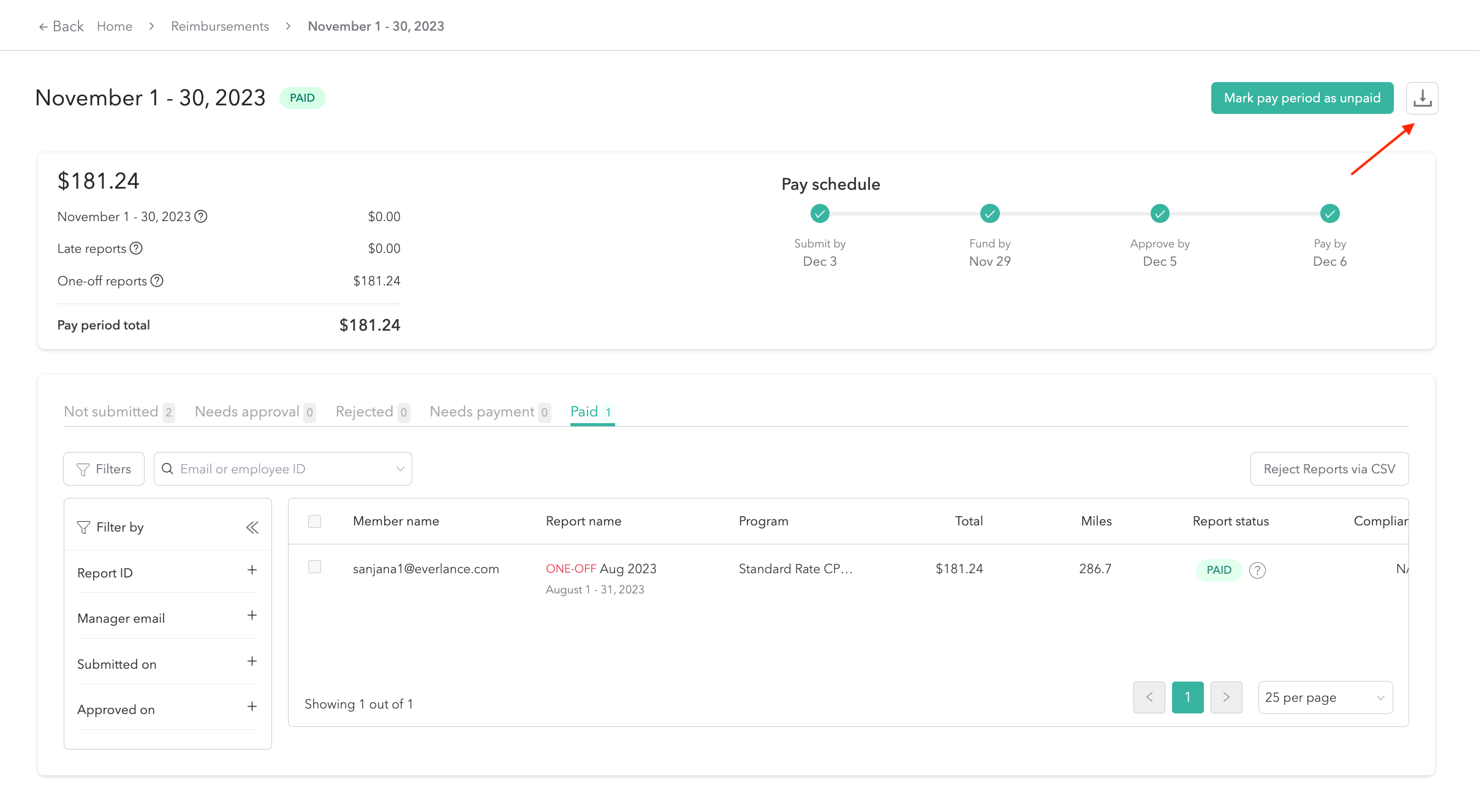Viewport: 1479px width, 812px height.
Task: Select all rows with header checkbox
Action: 314,521
